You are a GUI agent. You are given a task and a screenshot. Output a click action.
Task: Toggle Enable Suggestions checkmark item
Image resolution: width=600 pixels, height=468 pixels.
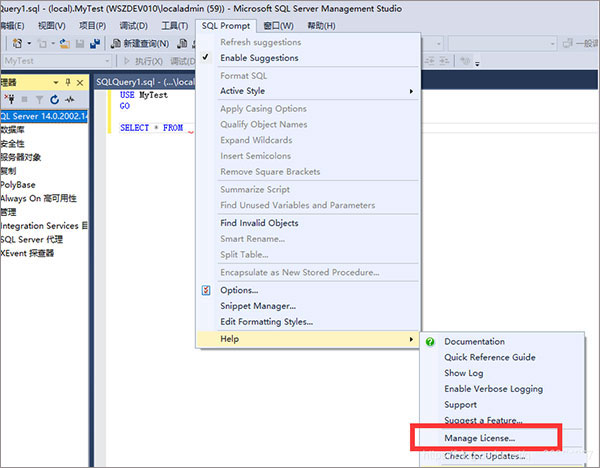[308, 58]
